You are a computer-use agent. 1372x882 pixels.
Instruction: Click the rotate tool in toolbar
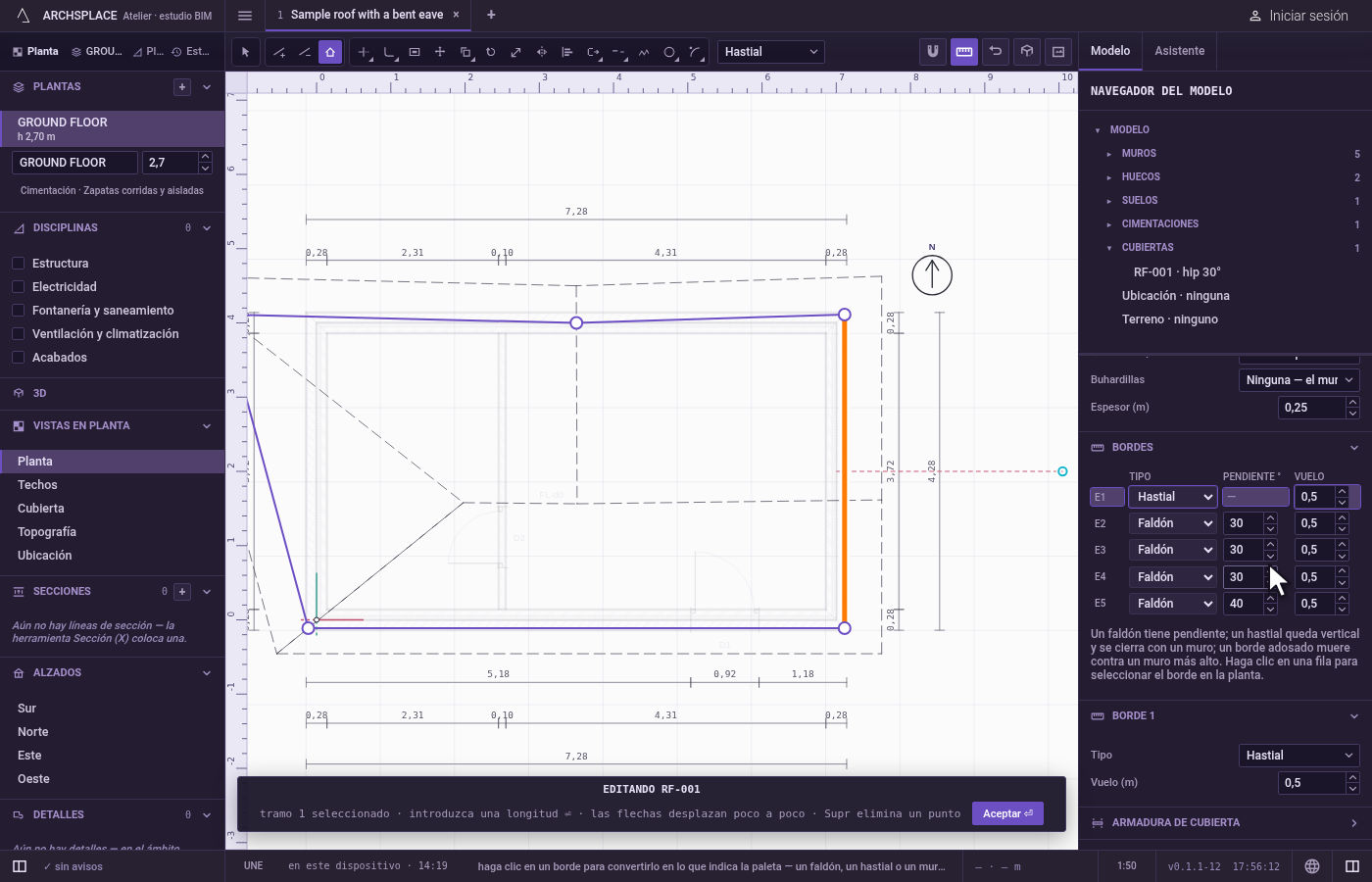pos(491,52)
